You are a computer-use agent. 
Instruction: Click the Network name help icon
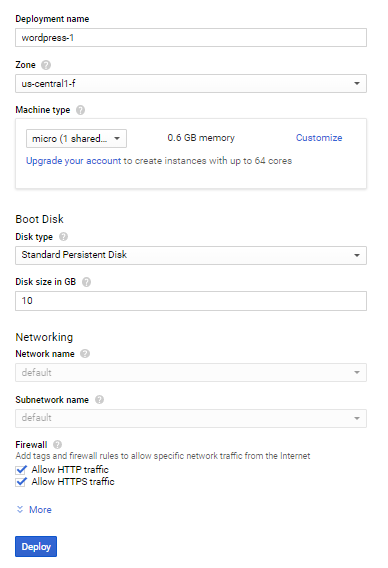pos(85,354)
